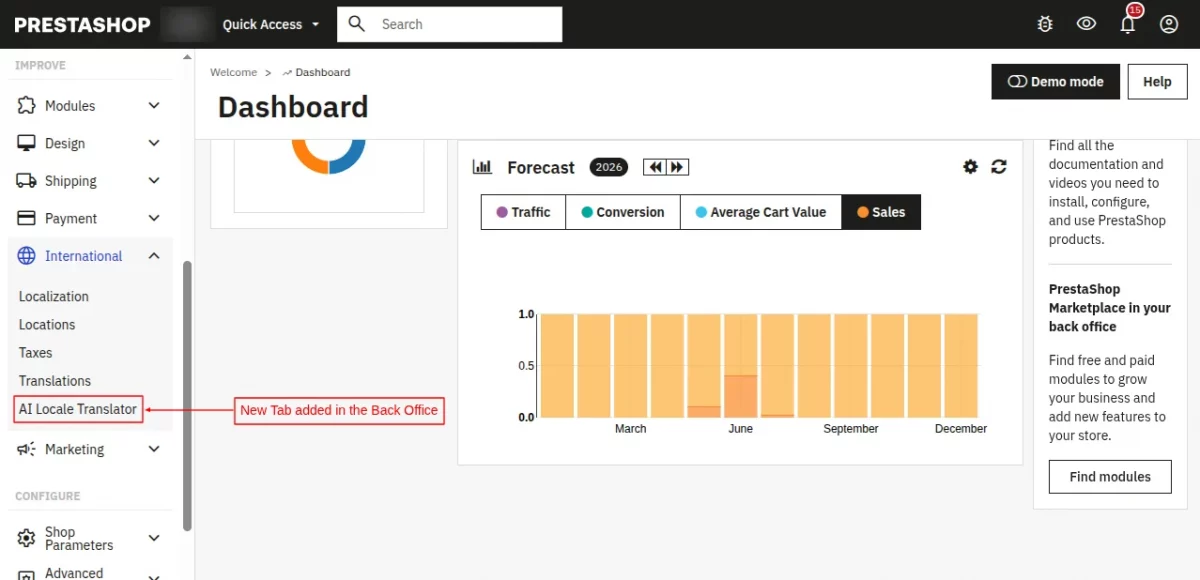1200x580 pixels.
Task: Click the 2026 year badge
Action: (609, 167)
